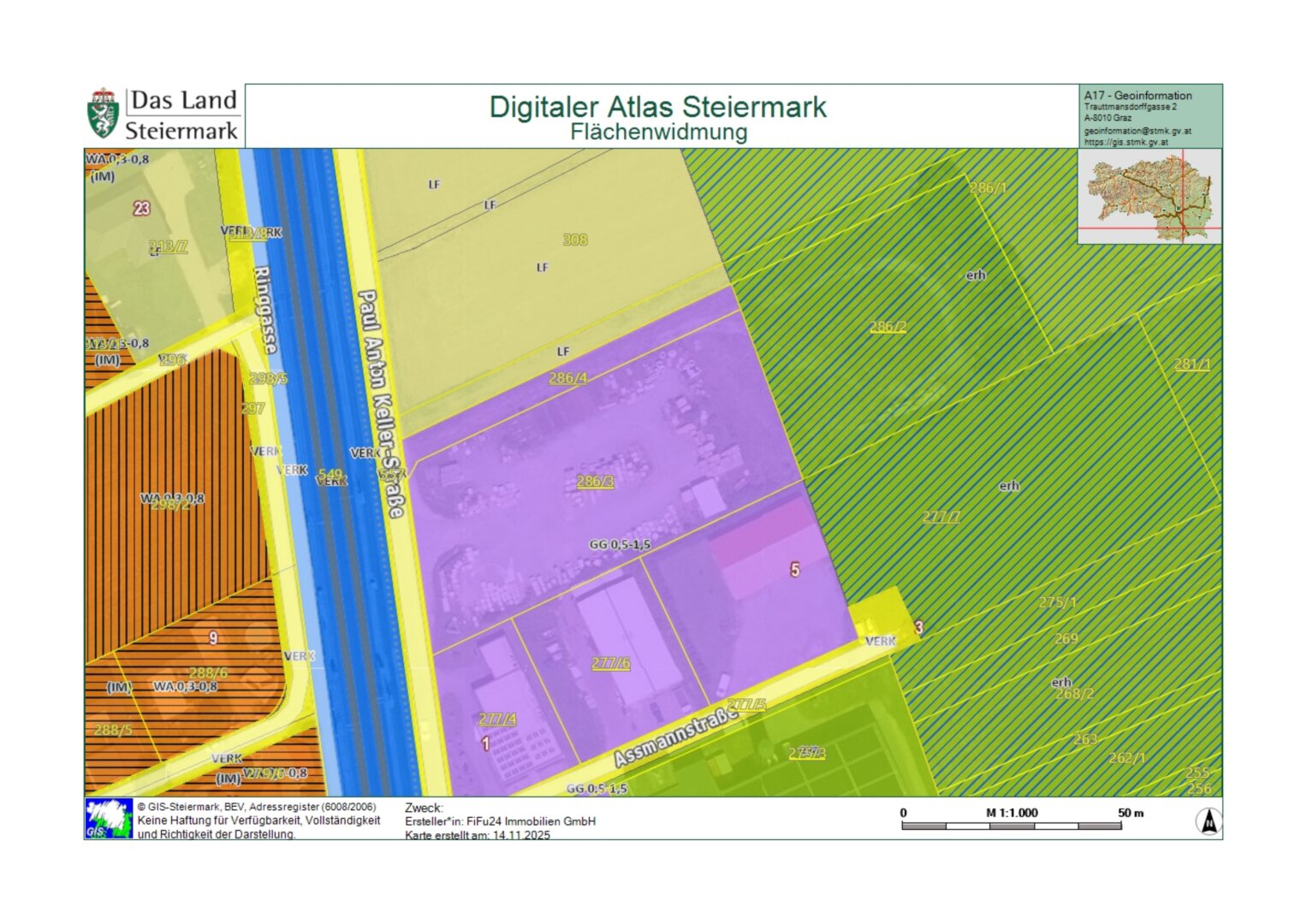This screenshot has height=924, width=1307.
Task: Click house number marker 1 near parcel 277/4
Action: click(485, 744)
